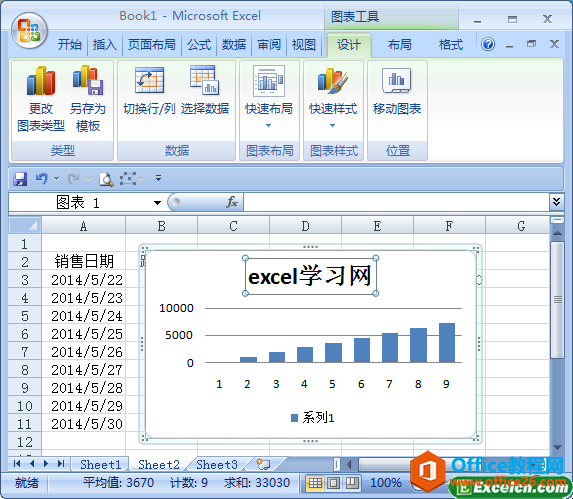Image resolution: width=573 pixels, height=499 pixels.
Task: Click the formula bar input
Action: pos(396,202)
